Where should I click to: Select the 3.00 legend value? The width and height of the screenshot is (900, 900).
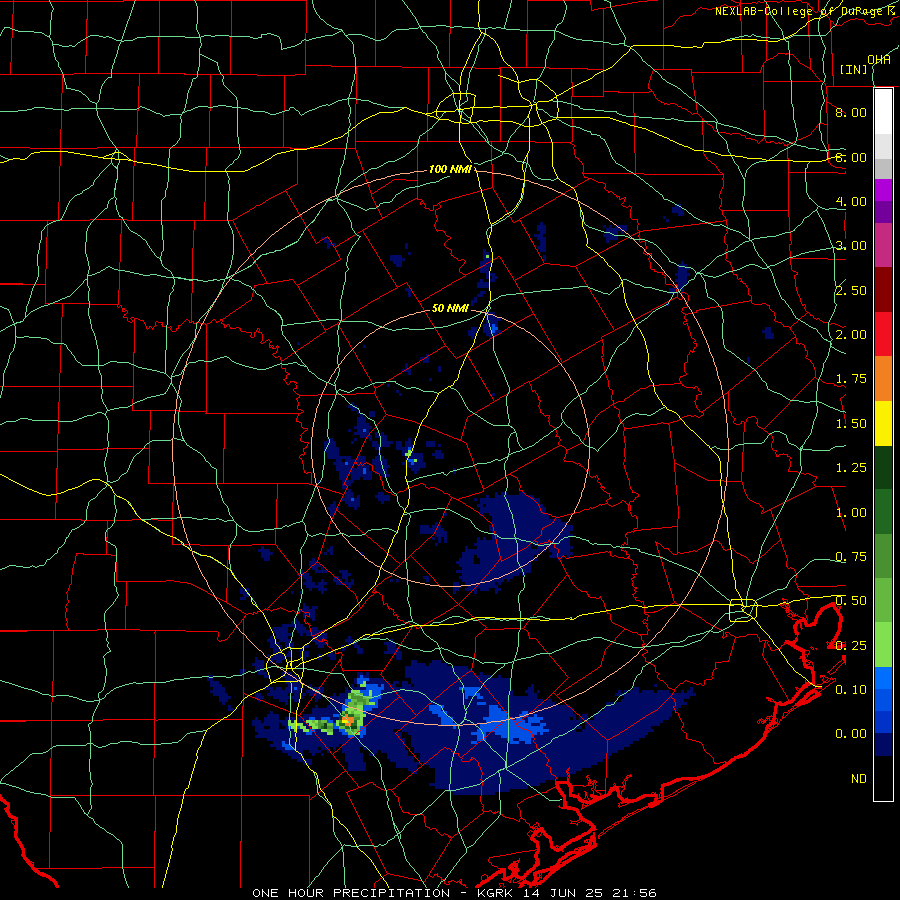pyautogui.click(x=851, y=246)
